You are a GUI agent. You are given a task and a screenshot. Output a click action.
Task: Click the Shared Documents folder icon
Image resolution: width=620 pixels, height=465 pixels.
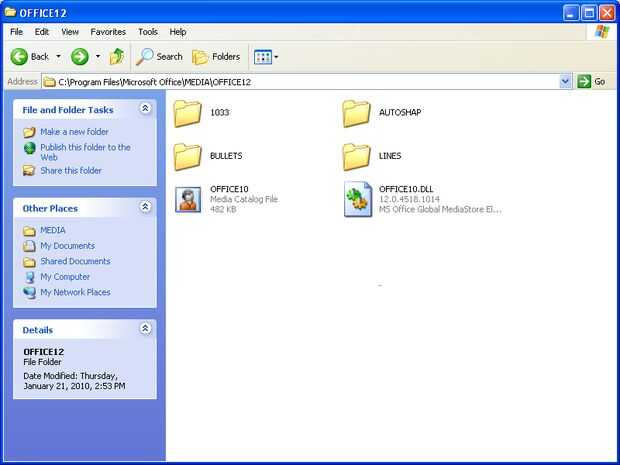pyautogui.click(x=29, y=262)
